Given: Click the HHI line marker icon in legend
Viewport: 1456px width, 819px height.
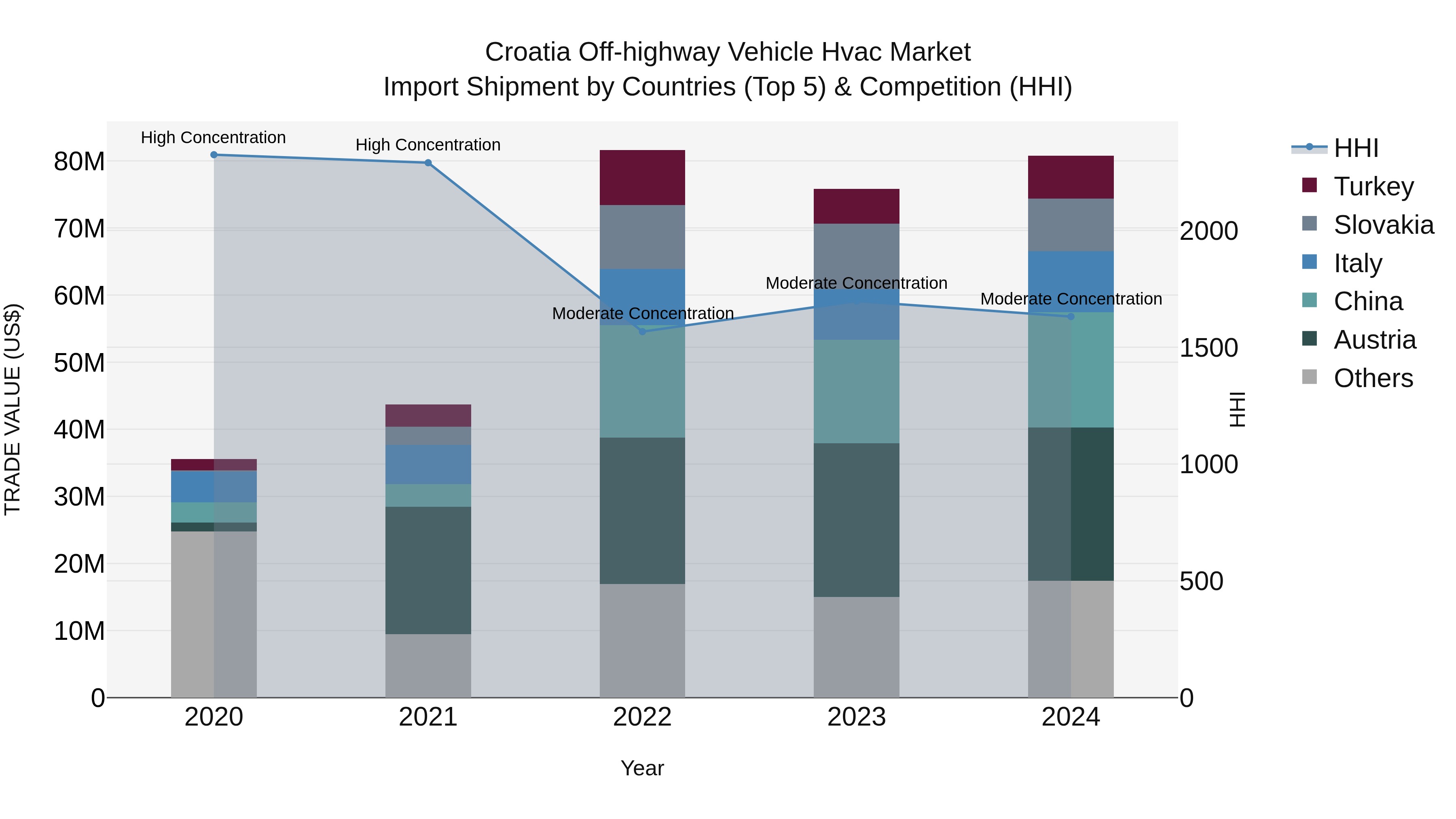Looking at the screenshot, I should (x=1309, y=147).
